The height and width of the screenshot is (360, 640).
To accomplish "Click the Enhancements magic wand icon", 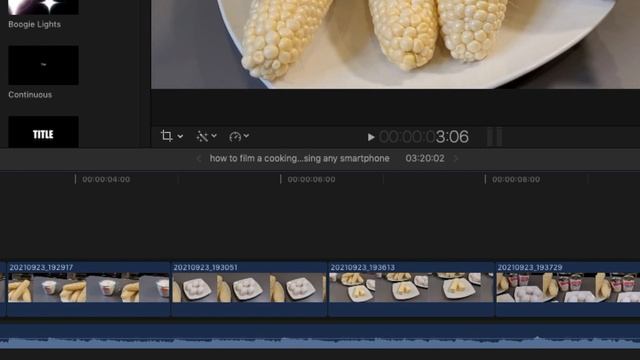I will (202, 136).
